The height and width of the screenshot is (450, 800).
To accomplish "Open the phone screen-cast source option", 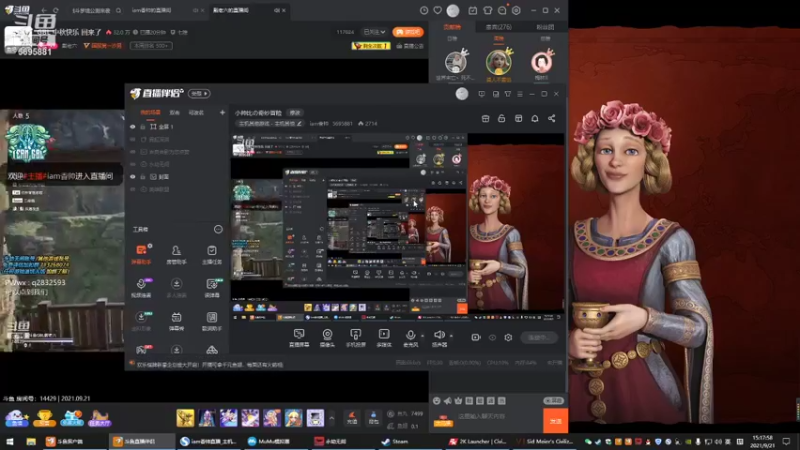I will pos(356,338).
